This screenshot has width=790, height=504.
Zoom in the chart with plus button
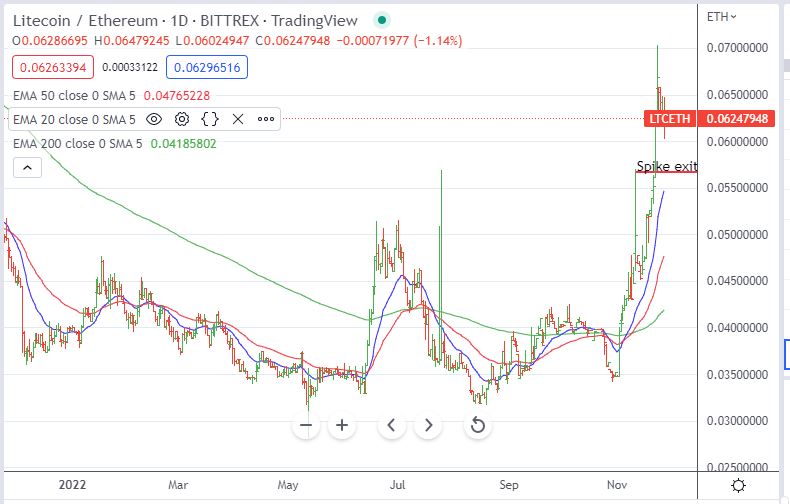pyautogui.click(x=342, y=425)
